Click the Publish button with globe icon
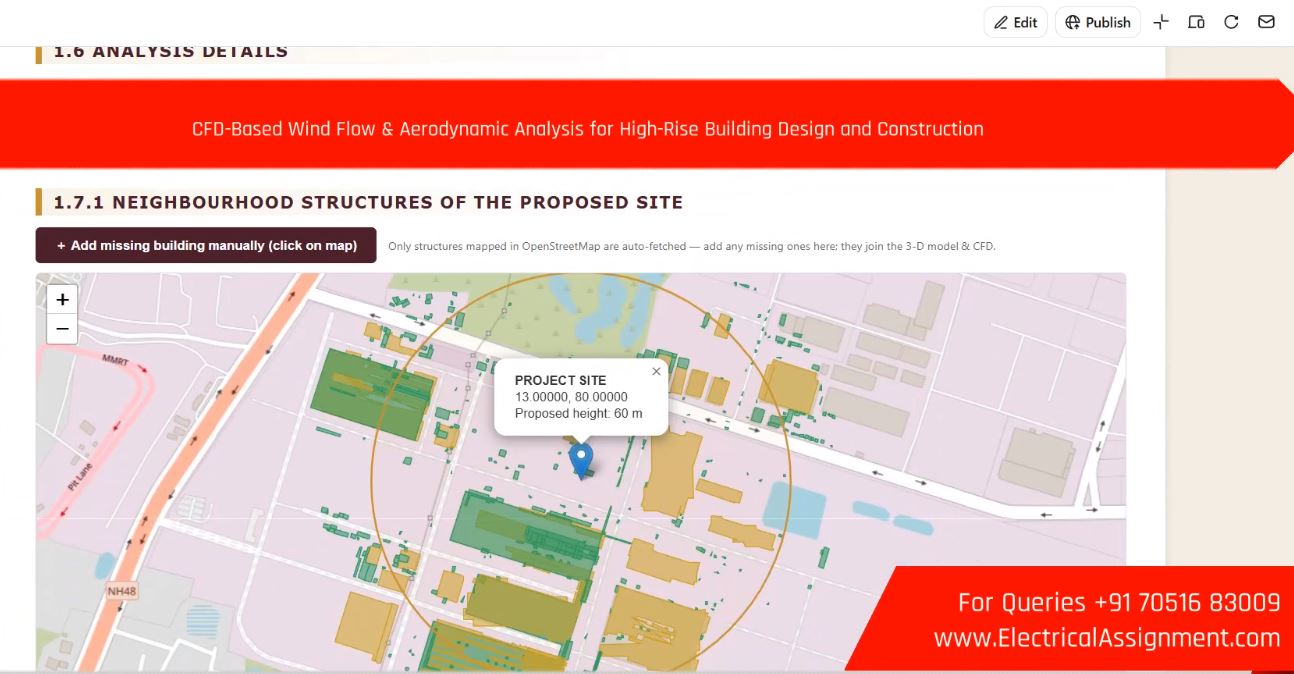The width and height of the screenshot is (1294, 674). 1098,22
